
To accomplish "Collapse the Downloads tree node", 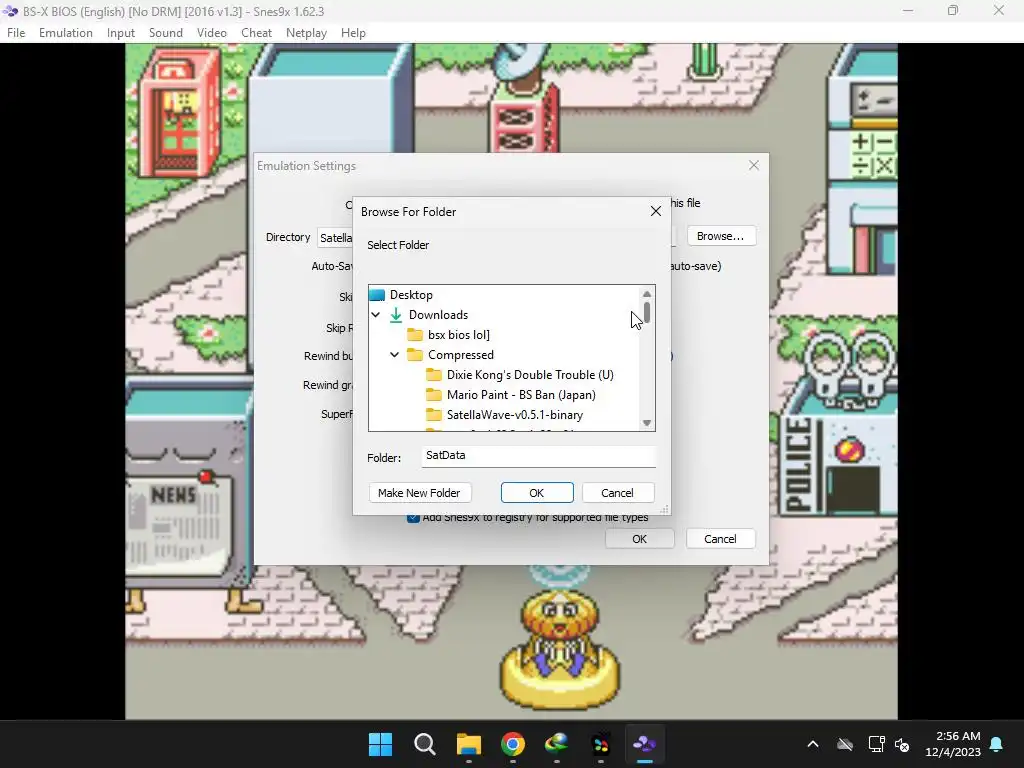I will [x=376, y=315].
